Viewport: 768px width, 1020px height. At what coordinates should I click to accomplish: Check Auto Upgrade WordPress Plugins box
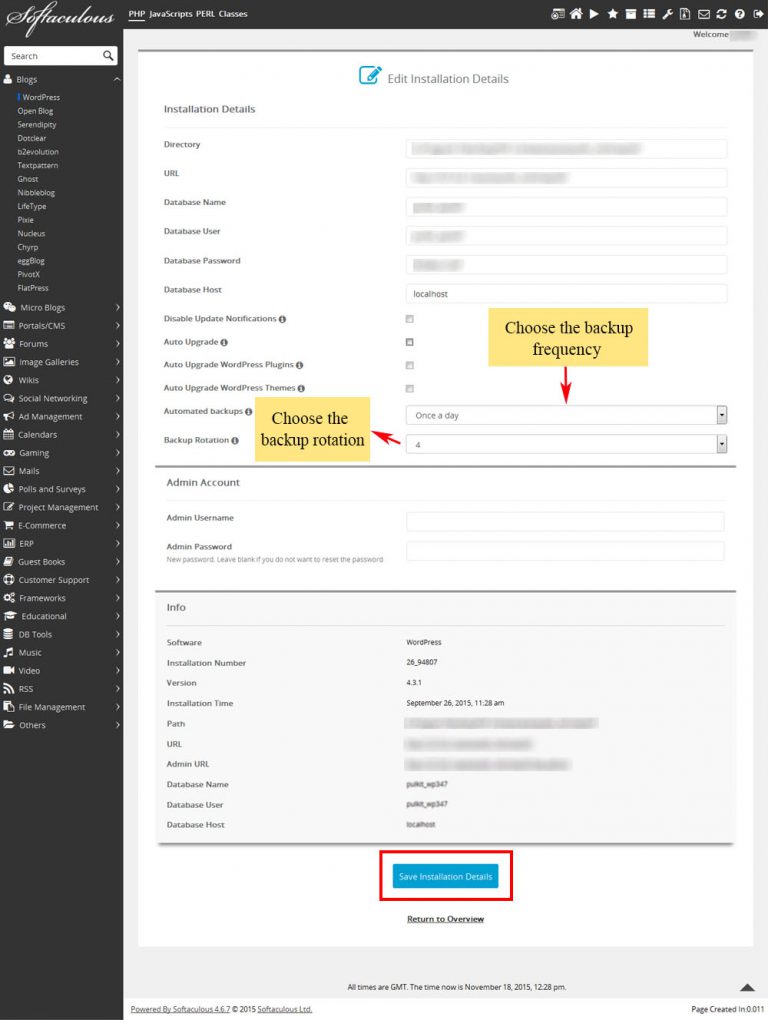pyautogui.click(x=409, y=365)
